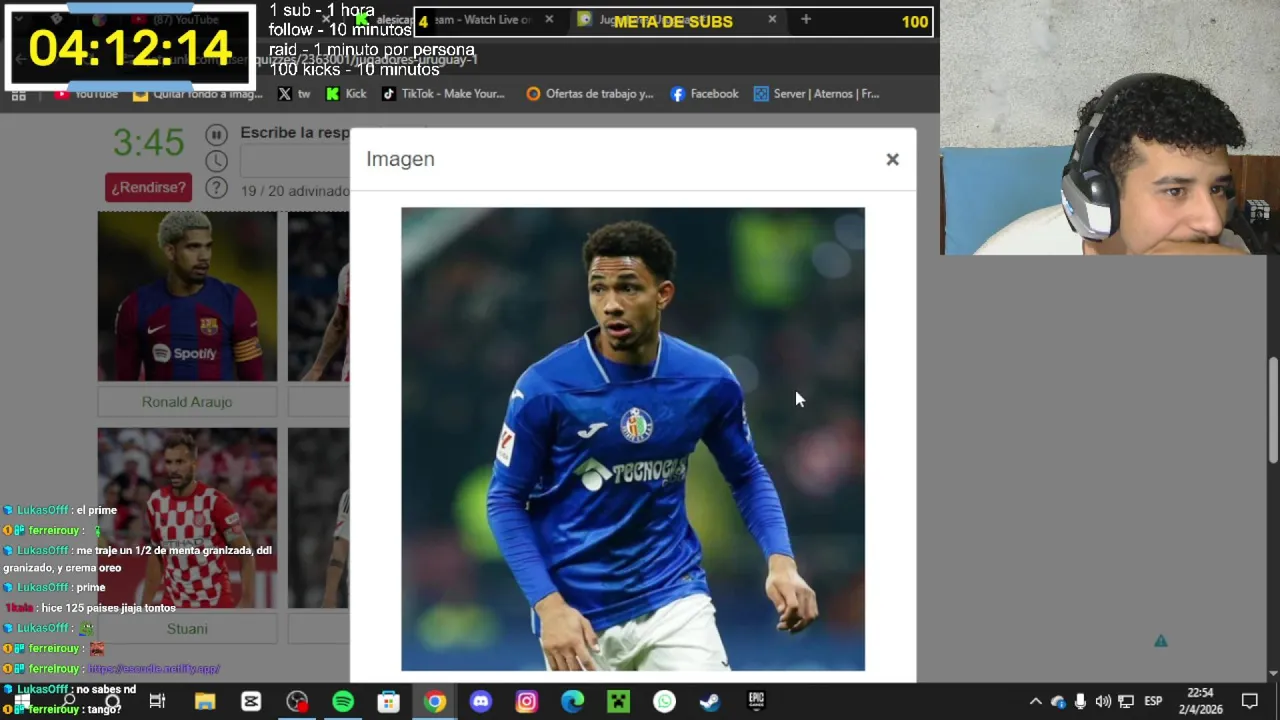Click the ¿Rendirse? give up button

point(148,187)
